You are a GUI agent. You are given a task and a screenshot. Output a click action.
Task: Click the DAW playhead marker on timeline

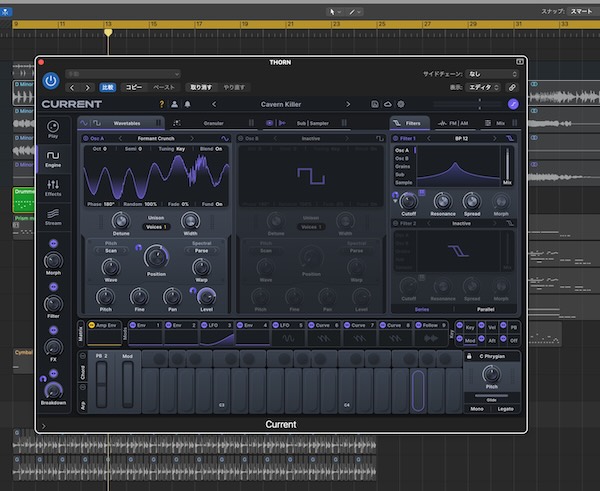pos(108,33)
